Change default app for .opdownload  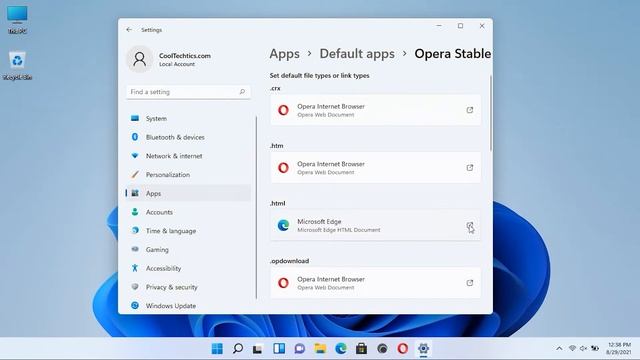[x=375, y=283]
